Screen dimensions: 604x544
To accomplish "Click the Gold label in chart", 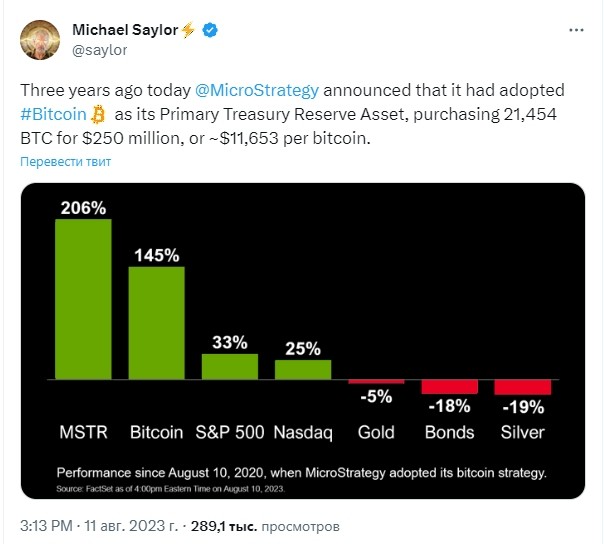I will (376, 432).
